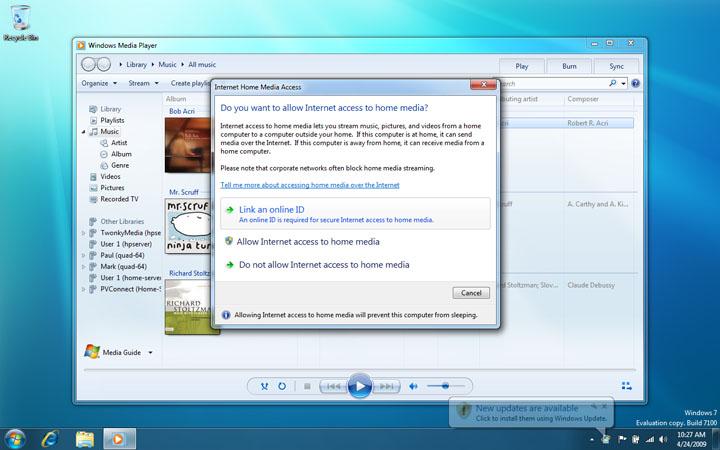Open Windows Explorer from taskbar
This screenshot has width=720, height=450.
tap(85, 439)
